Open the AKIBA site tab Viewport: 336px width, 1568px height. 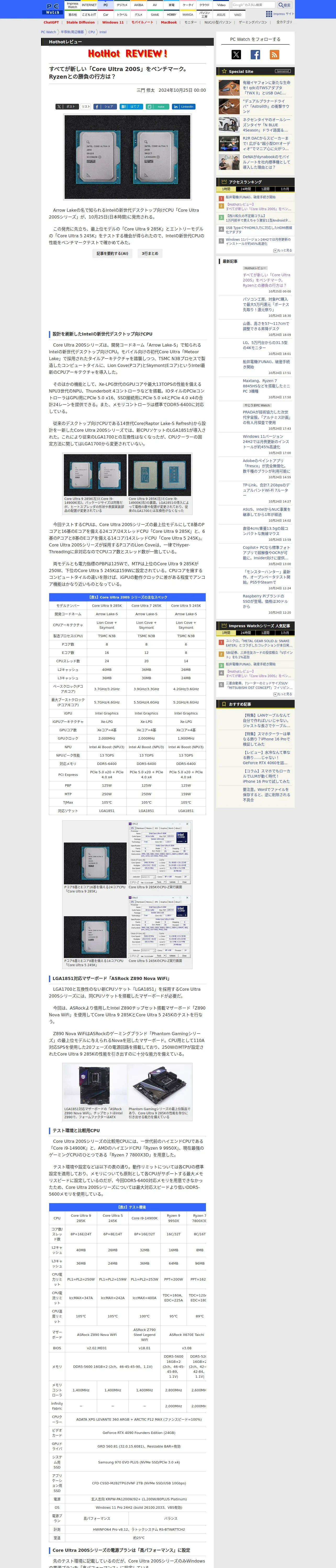click(138, 5)
